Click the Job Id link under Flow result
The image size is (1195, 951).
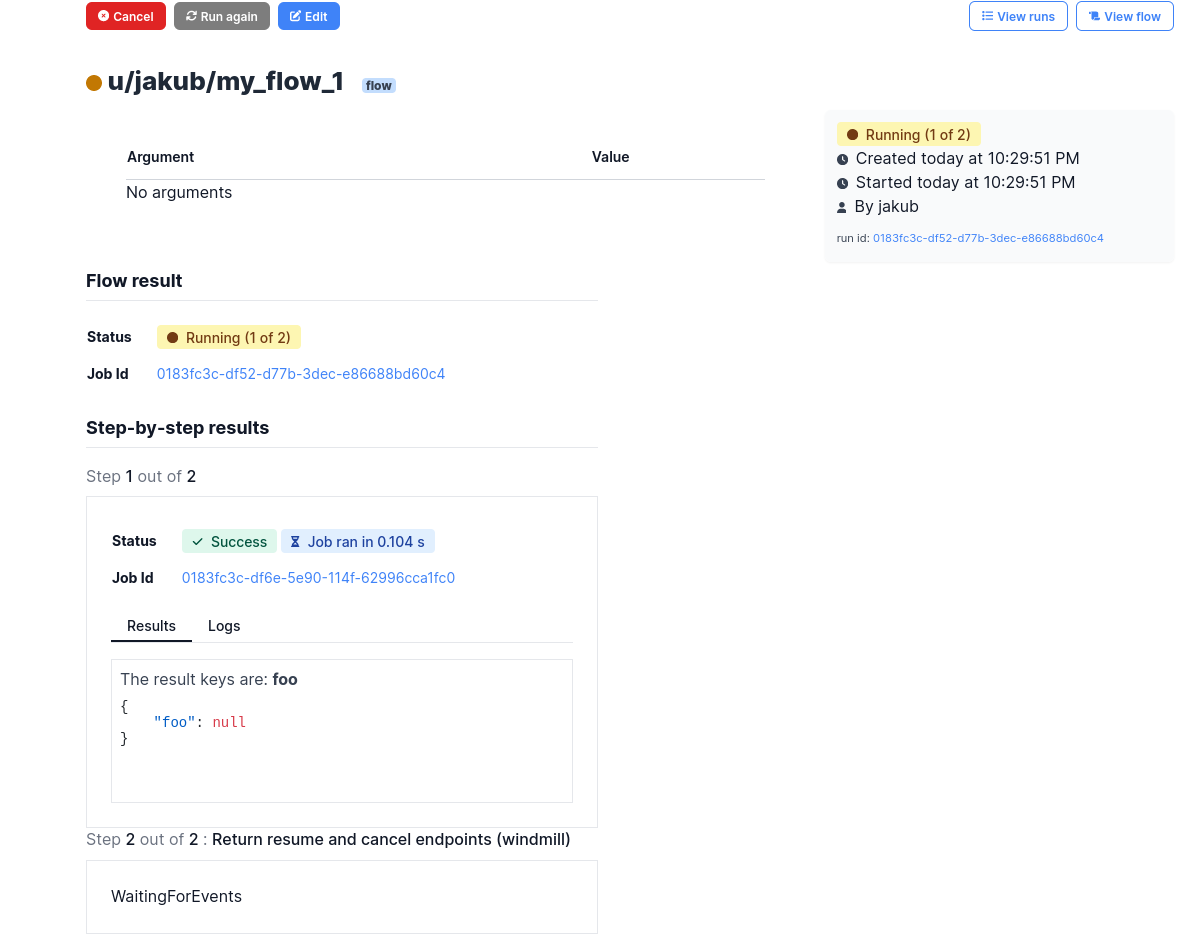pos(300,373)
